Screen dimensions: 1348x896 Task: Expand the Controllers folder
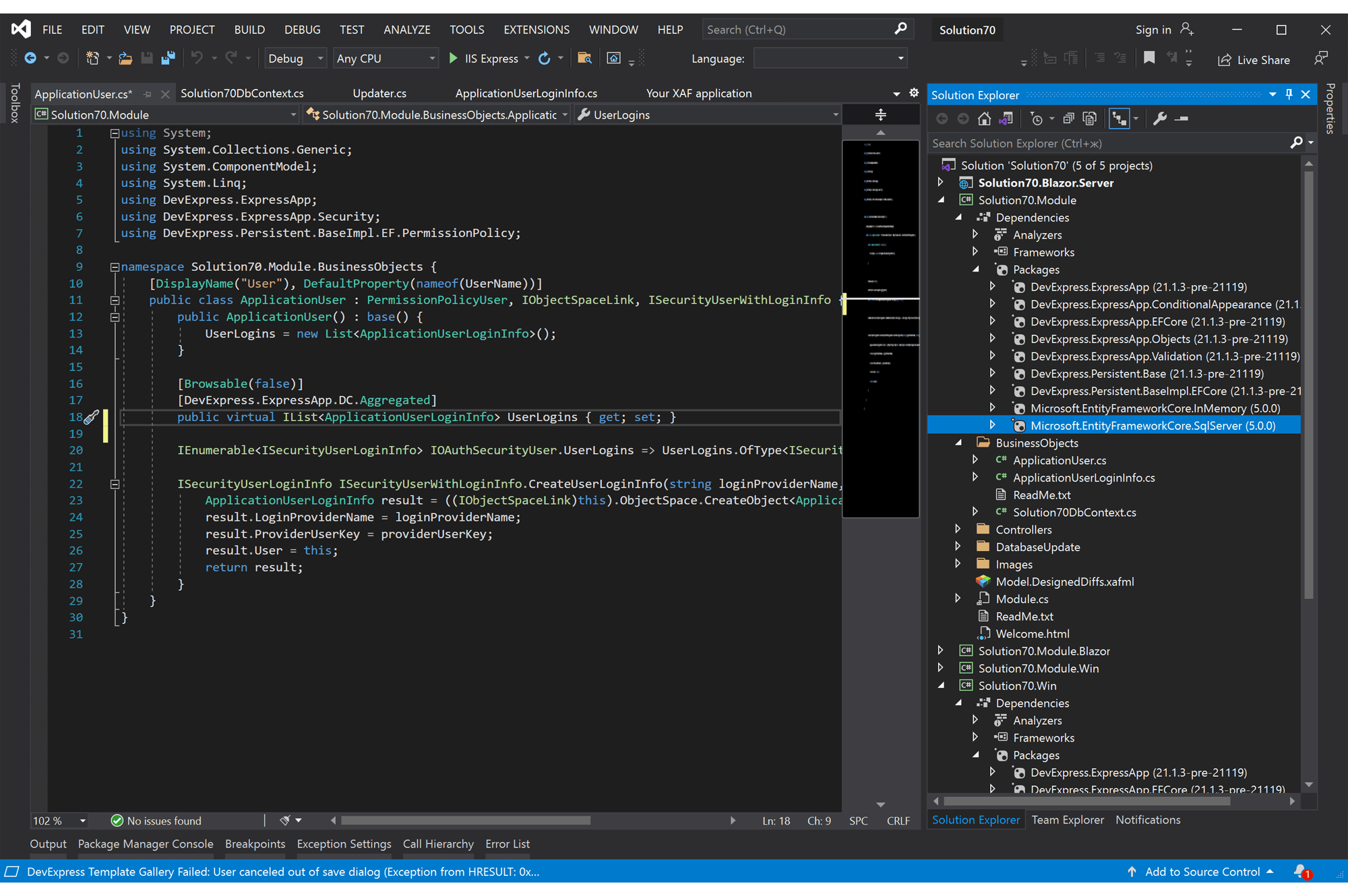pos(958,529)
